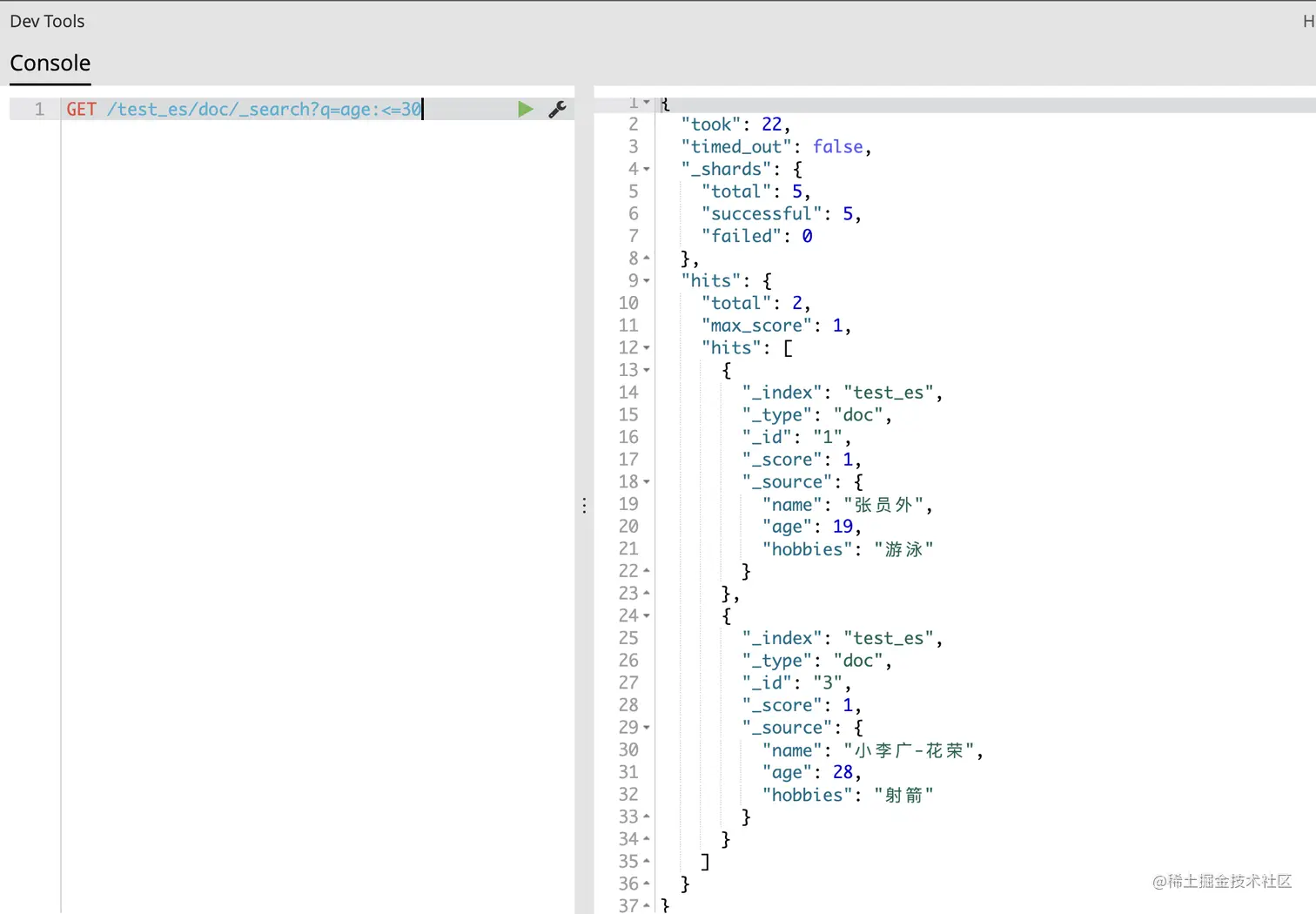Click the fold marker beside line number 35
Screen dimensions: 1316x914
tap(647, 861)
